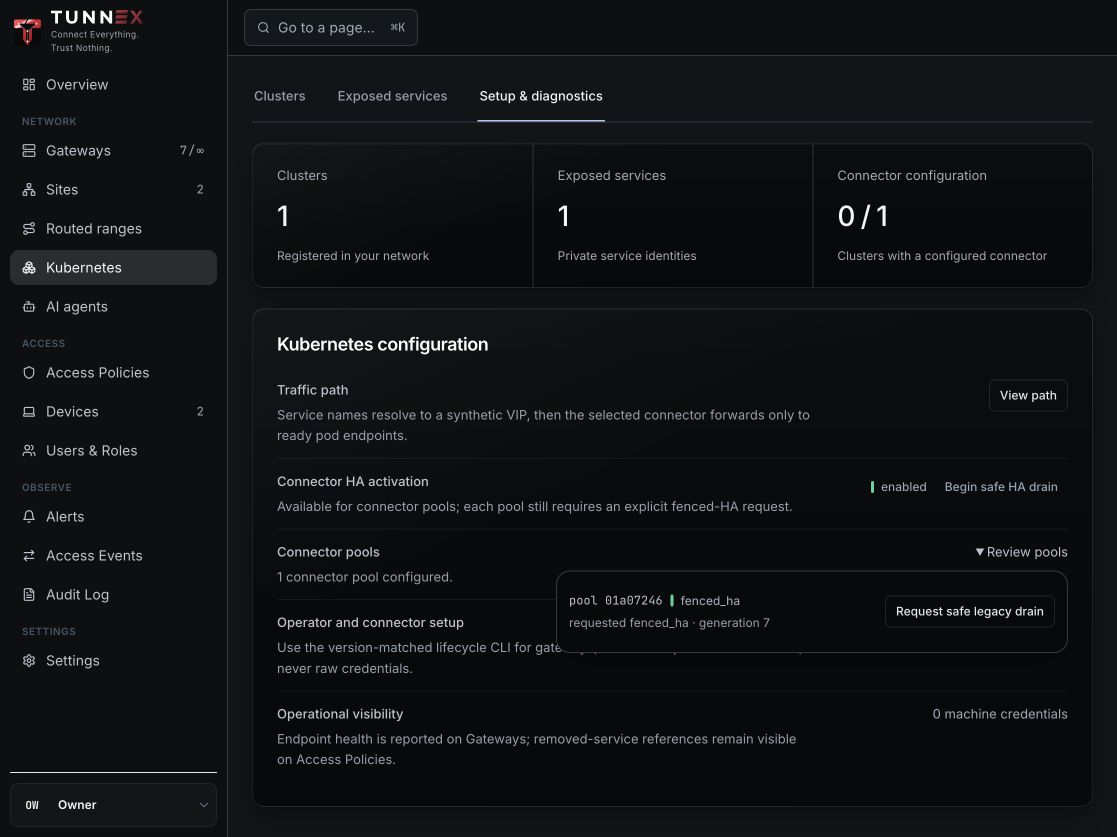Click the View path button
The image size is (1117, 837).
(1028, 395)
